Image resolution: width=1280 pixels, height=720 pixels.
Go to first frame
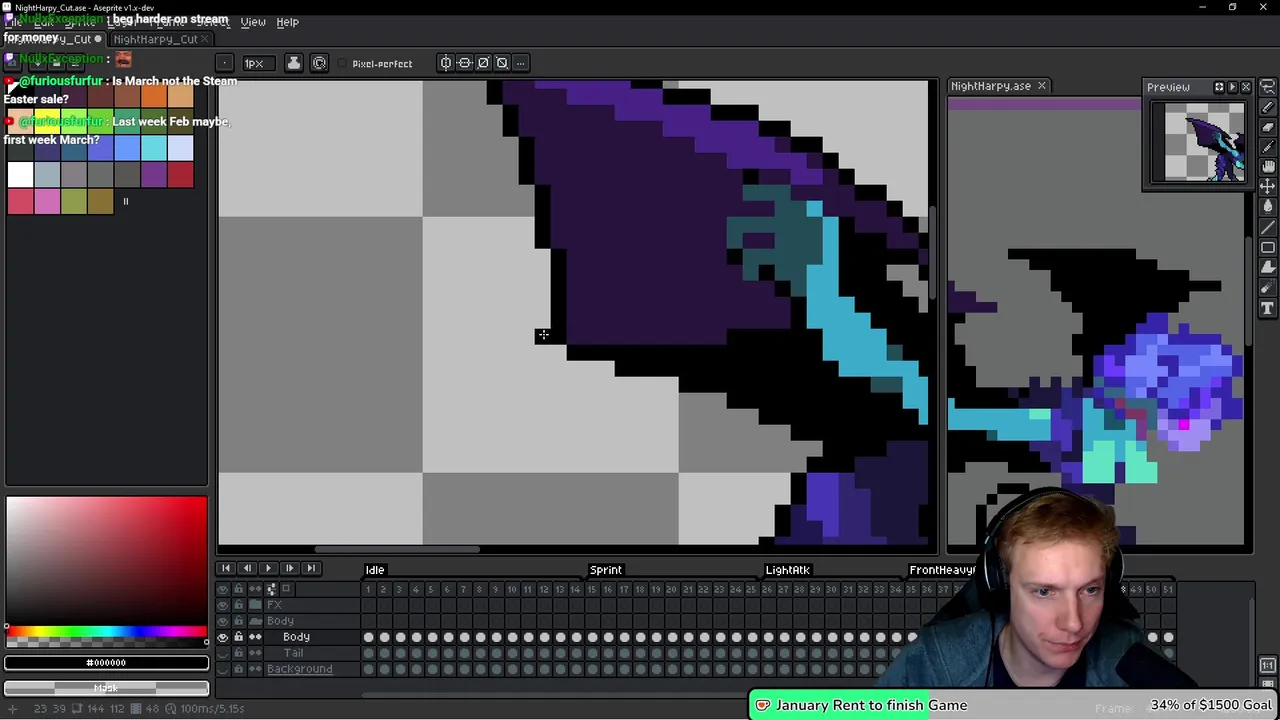click(226, 568)
